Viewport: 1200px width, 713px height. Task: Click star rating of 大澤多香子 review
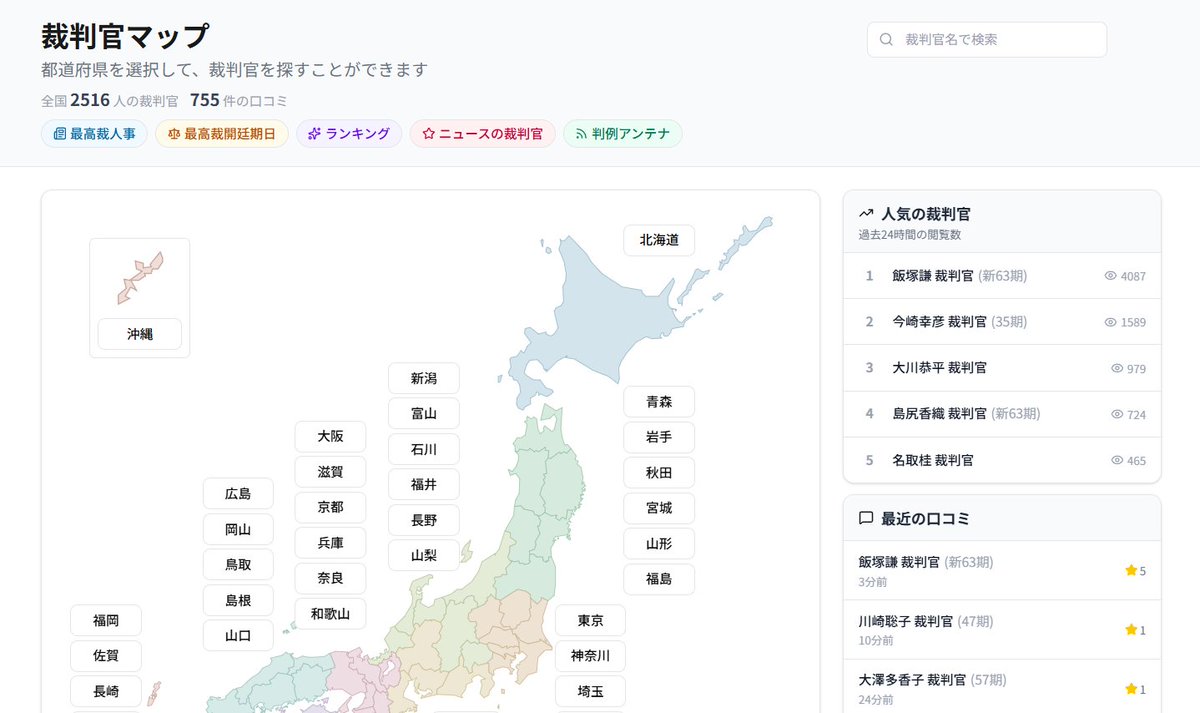[x=1135, y=689]
